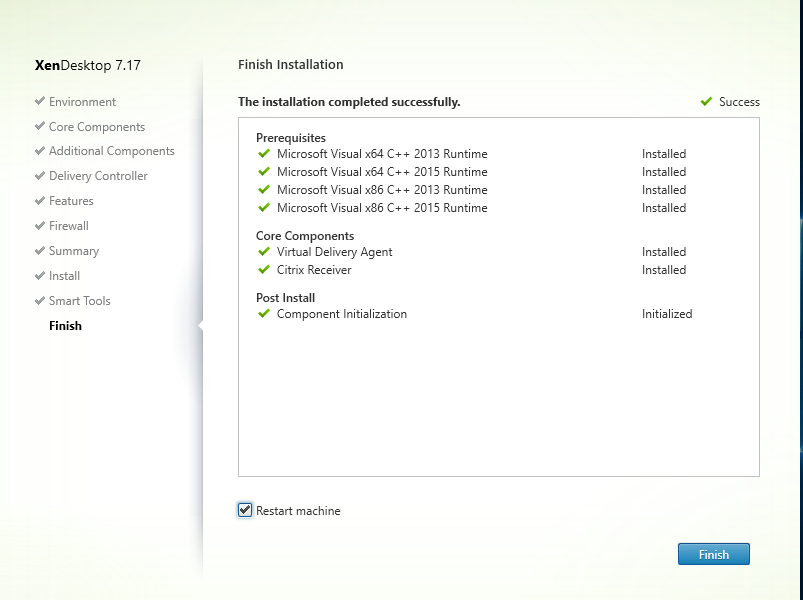Click Installed status for Virtual Delivery Agent

tap(664, 252)
